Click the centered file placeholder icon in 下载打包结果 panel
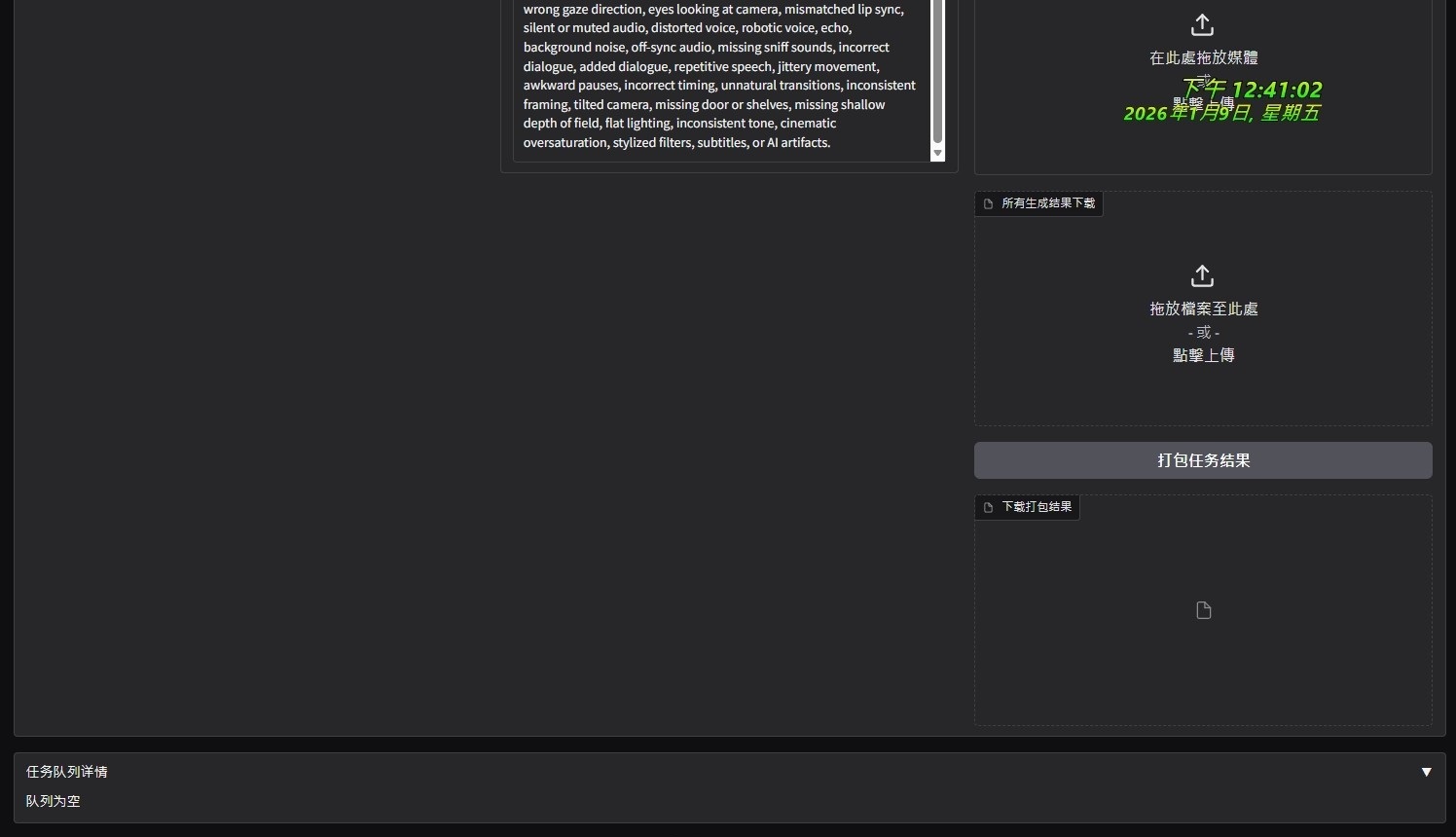 pyautogui.click(x=1204, y=610)
